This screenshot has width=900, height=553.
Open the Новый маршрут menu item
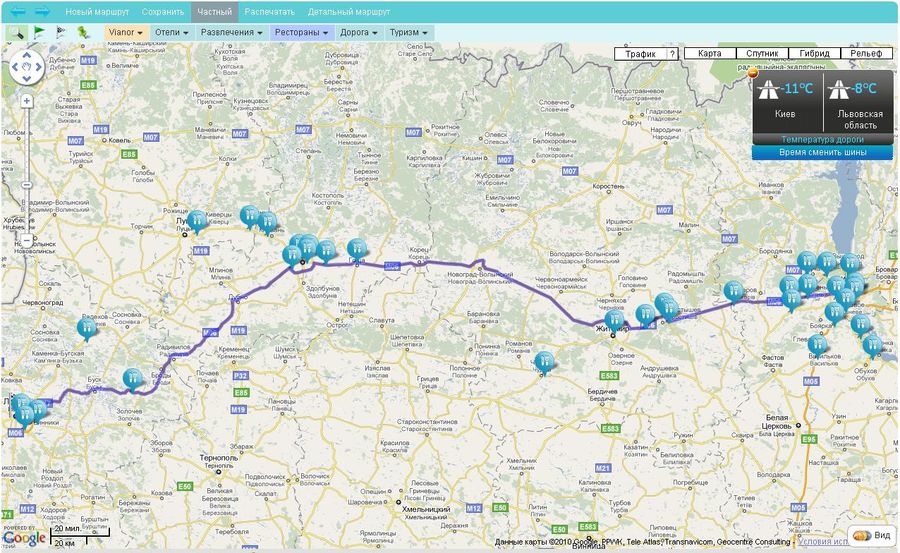tap(97, 12)
